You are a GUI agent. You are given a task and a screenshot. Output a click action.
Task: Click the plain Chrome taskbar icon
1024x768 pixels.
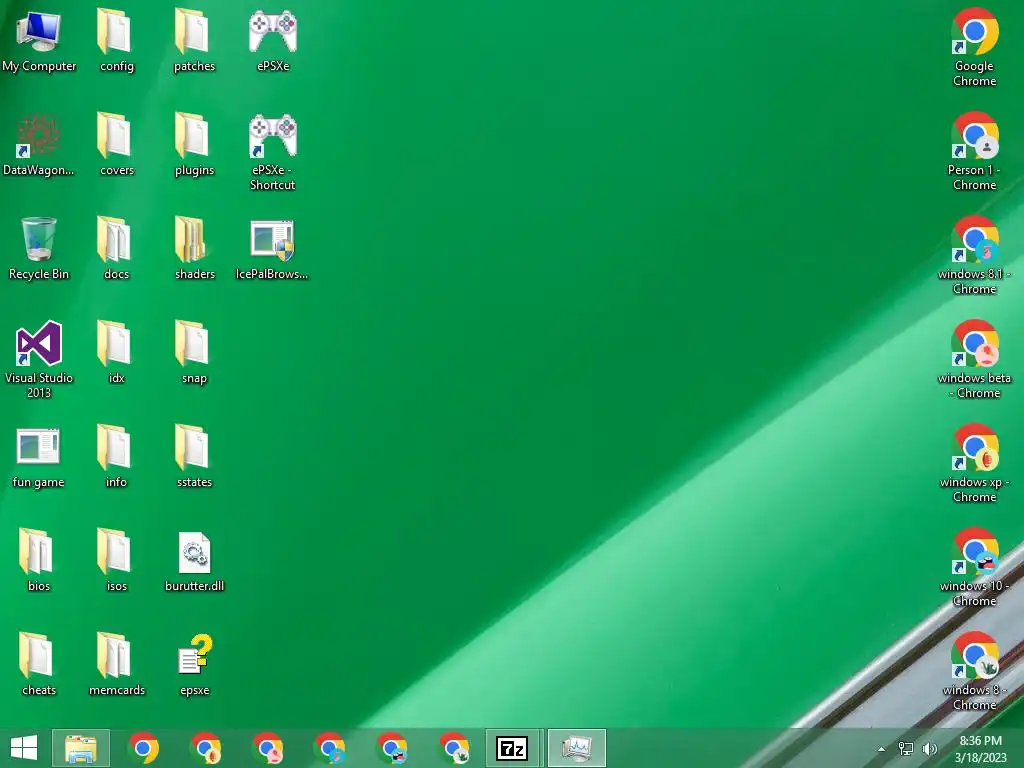(x=144, y=748)
